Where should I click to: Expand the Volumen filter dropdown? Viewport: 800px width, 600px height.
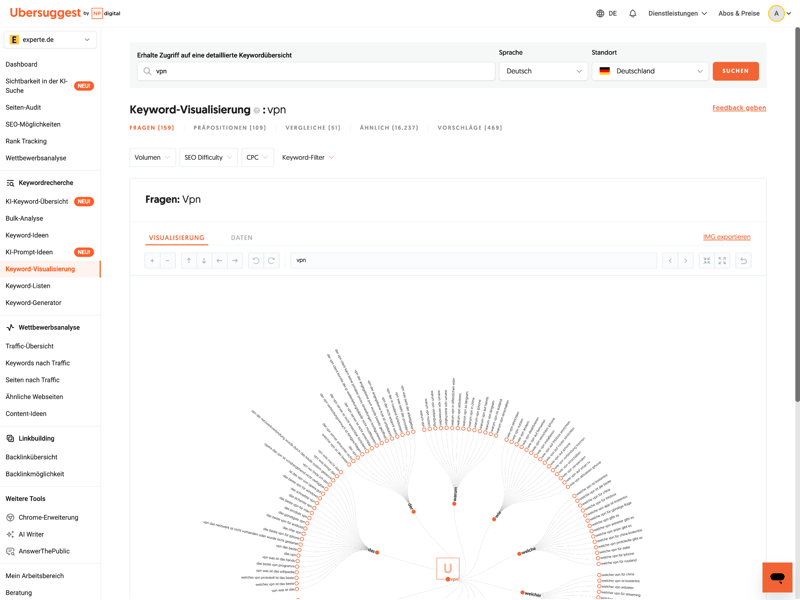152,157
